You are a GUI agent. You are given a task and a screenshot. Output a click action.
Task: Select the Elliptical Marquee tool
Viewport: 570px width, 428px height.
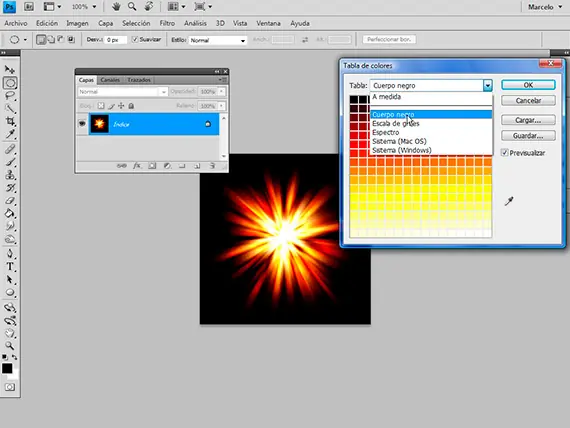pos(10,83)
